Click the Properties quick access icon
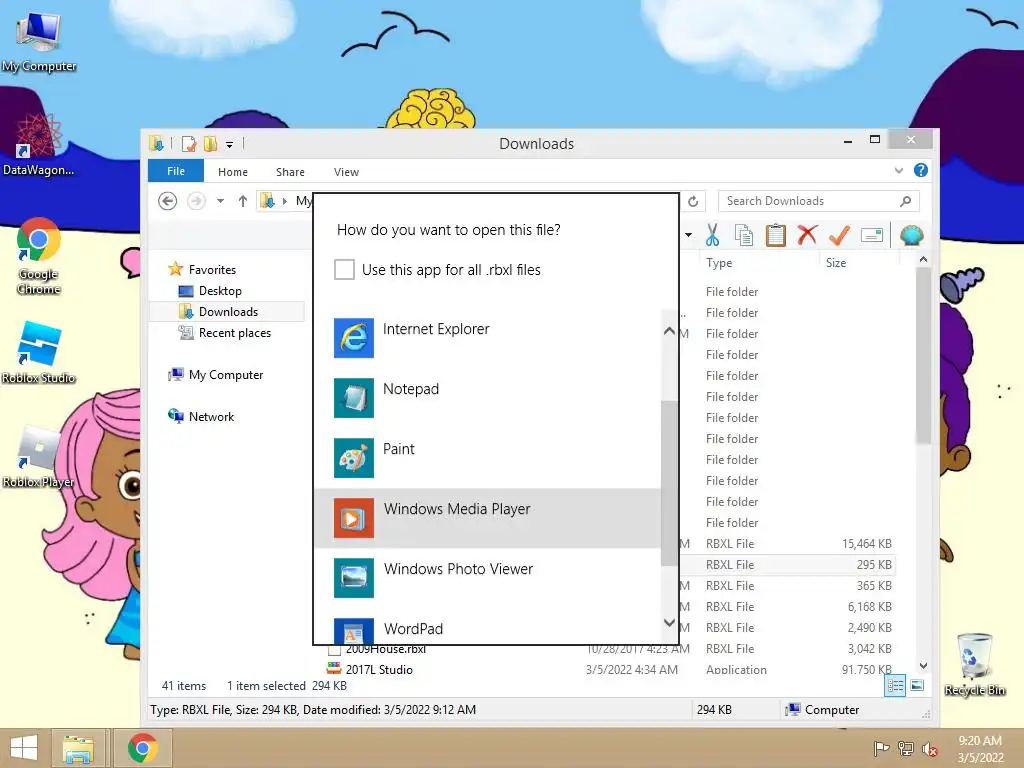The width and height of the screenshot is (1024, 768). [x=189, y=144]
